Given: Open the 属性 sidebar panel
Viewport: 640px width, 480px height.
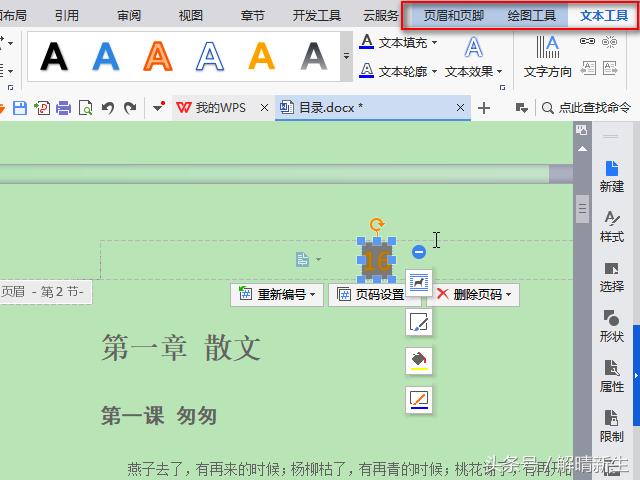Looking at the screenshot, I should tap(611, 376).
